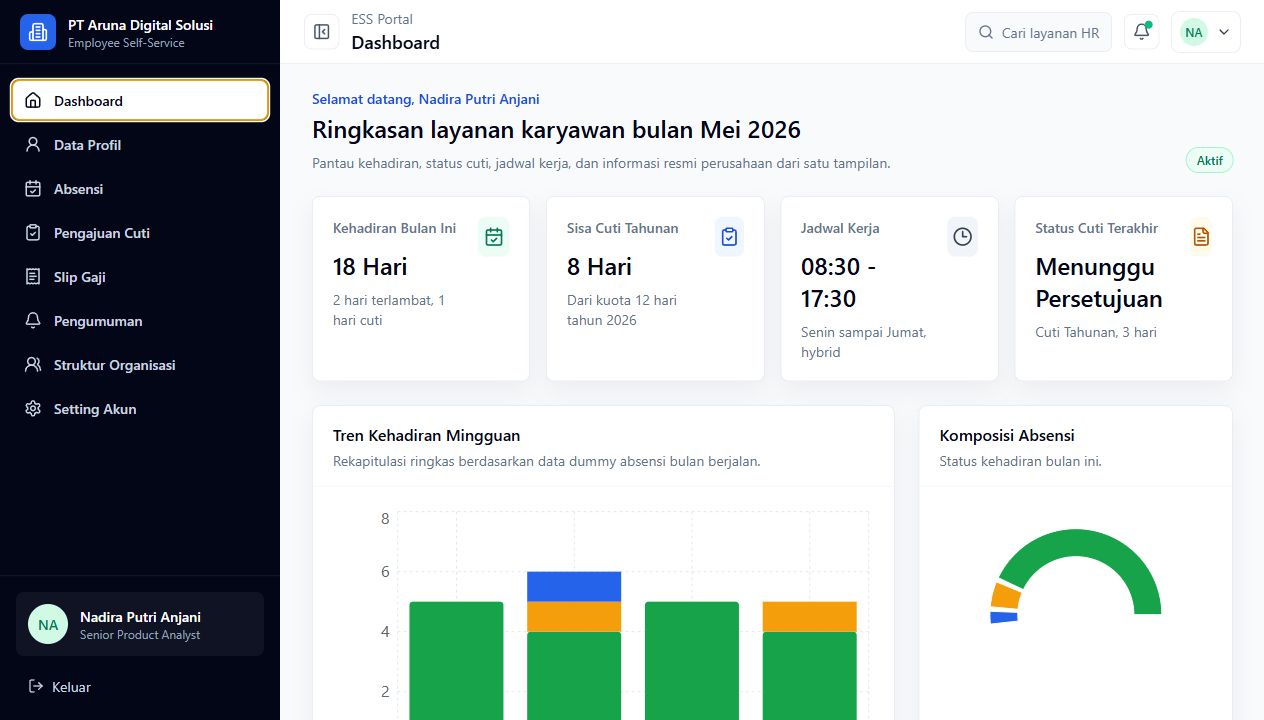Click the Cuti Tahunan, 3 hari detail text
Image resolution: width=1264 pixels, height=720 pixels.
1096,332
